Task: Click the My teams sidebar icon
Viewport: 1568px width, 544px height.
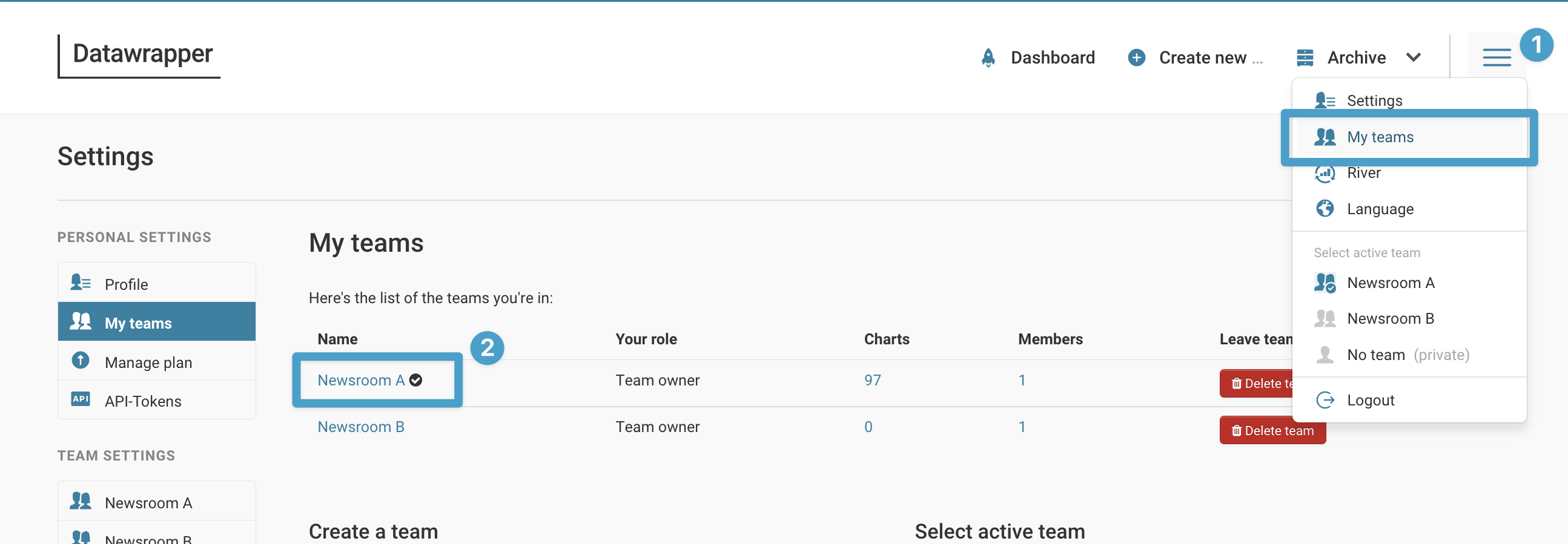Action: pos(81,321)
